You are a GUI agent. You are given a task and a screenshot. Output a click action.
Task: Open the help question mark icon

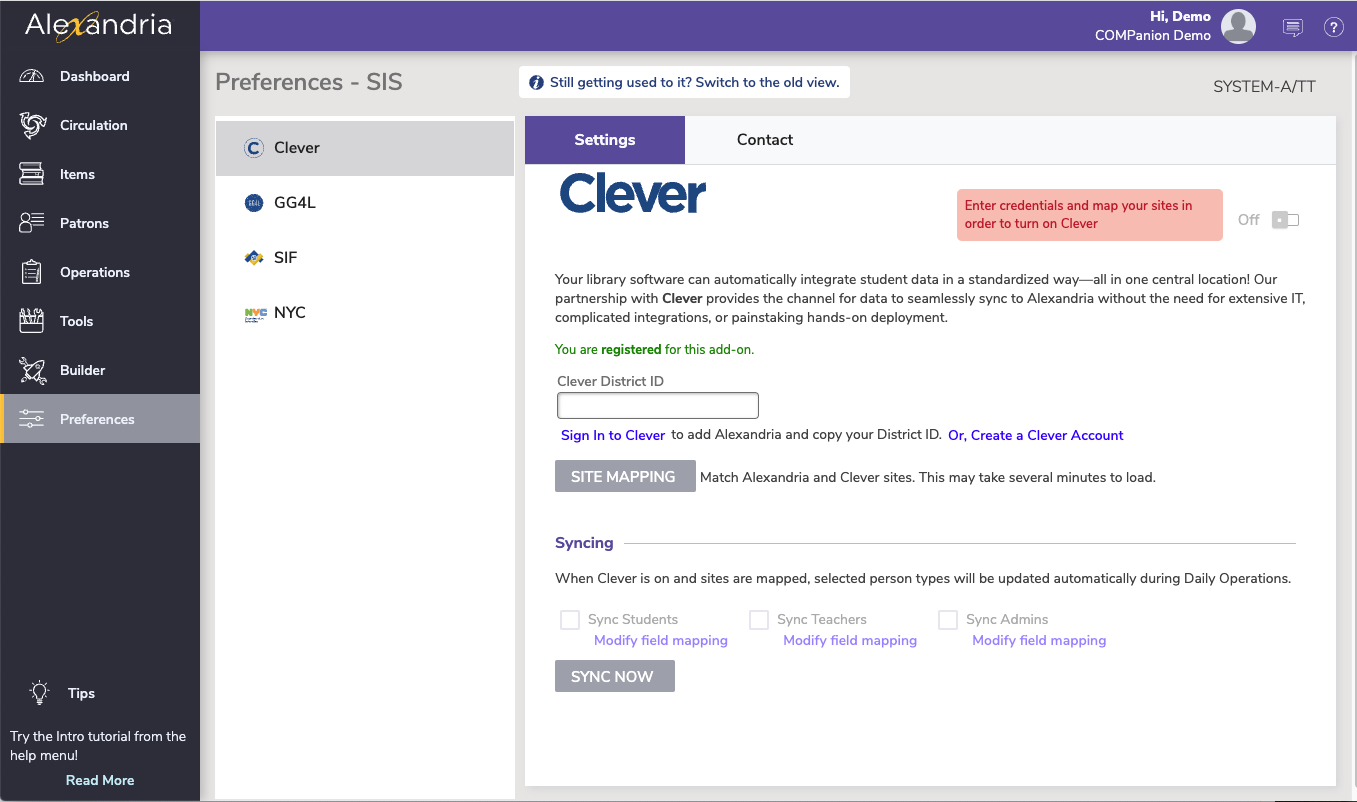(x=1333, y=28)
